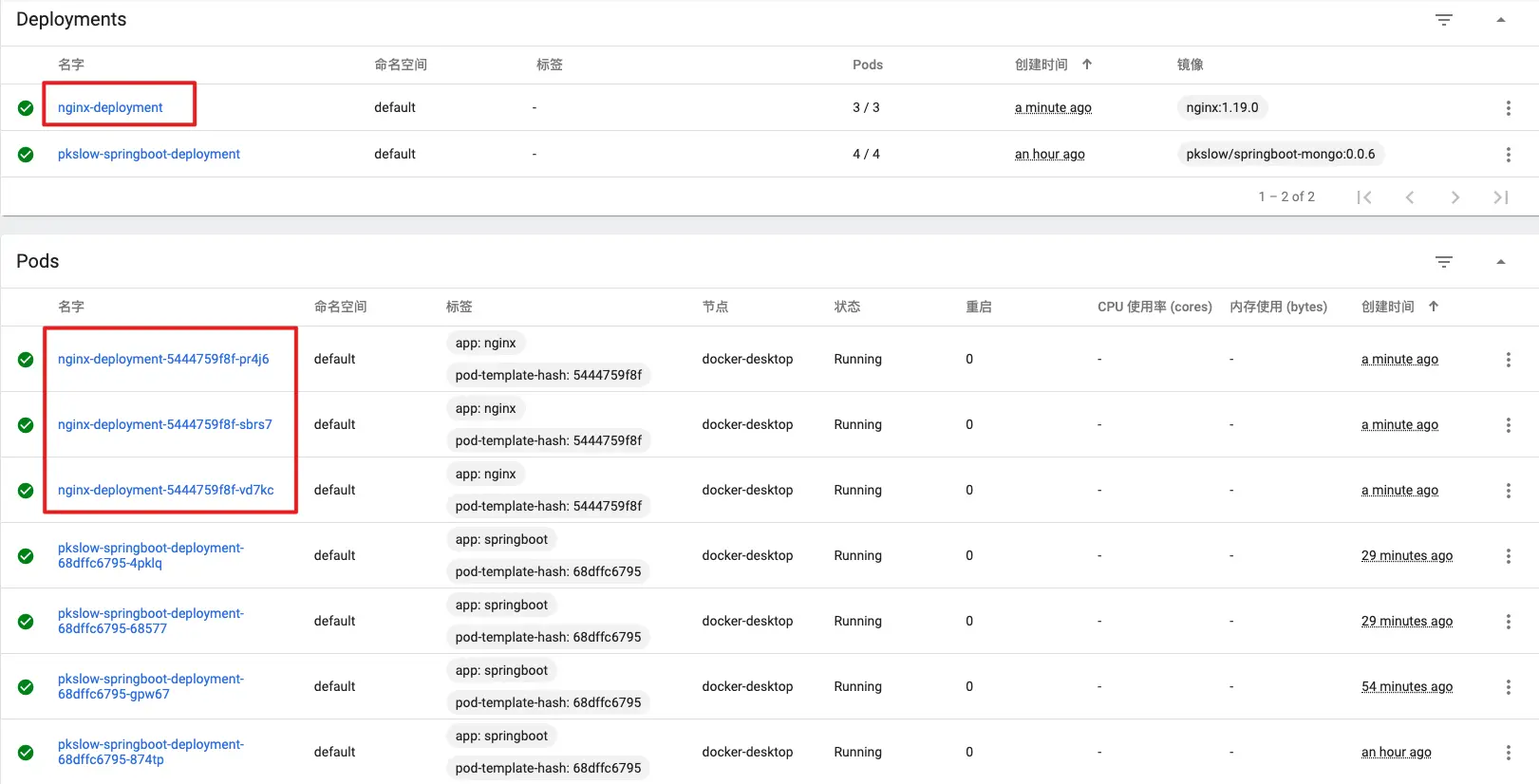Click 'app: nginx' label of pod pr4j6
Image resolution: width=1539 pixels, height=784 pixels.
tap(486, 343)
